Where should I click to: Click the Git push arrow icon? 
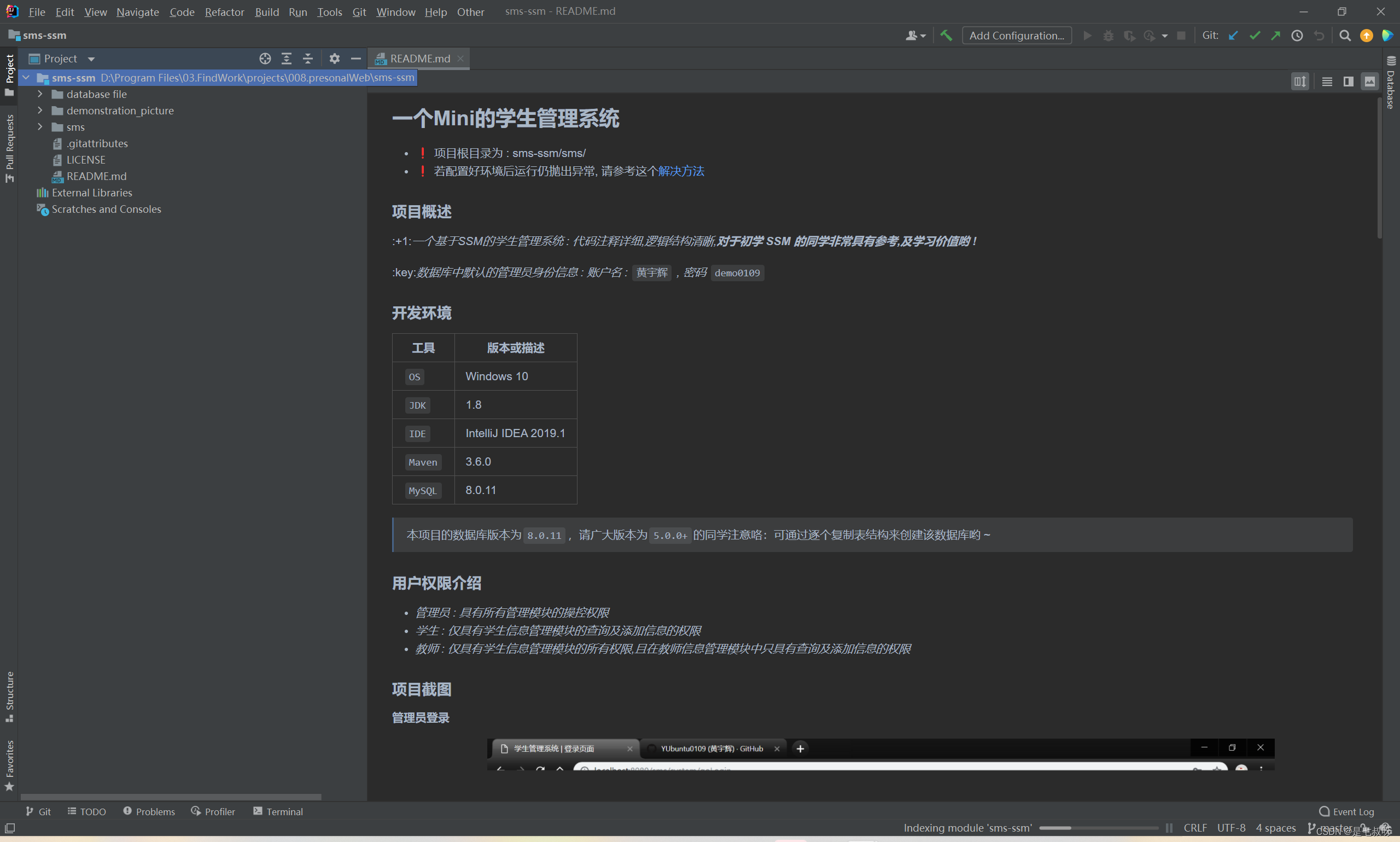click(1275, 35)
